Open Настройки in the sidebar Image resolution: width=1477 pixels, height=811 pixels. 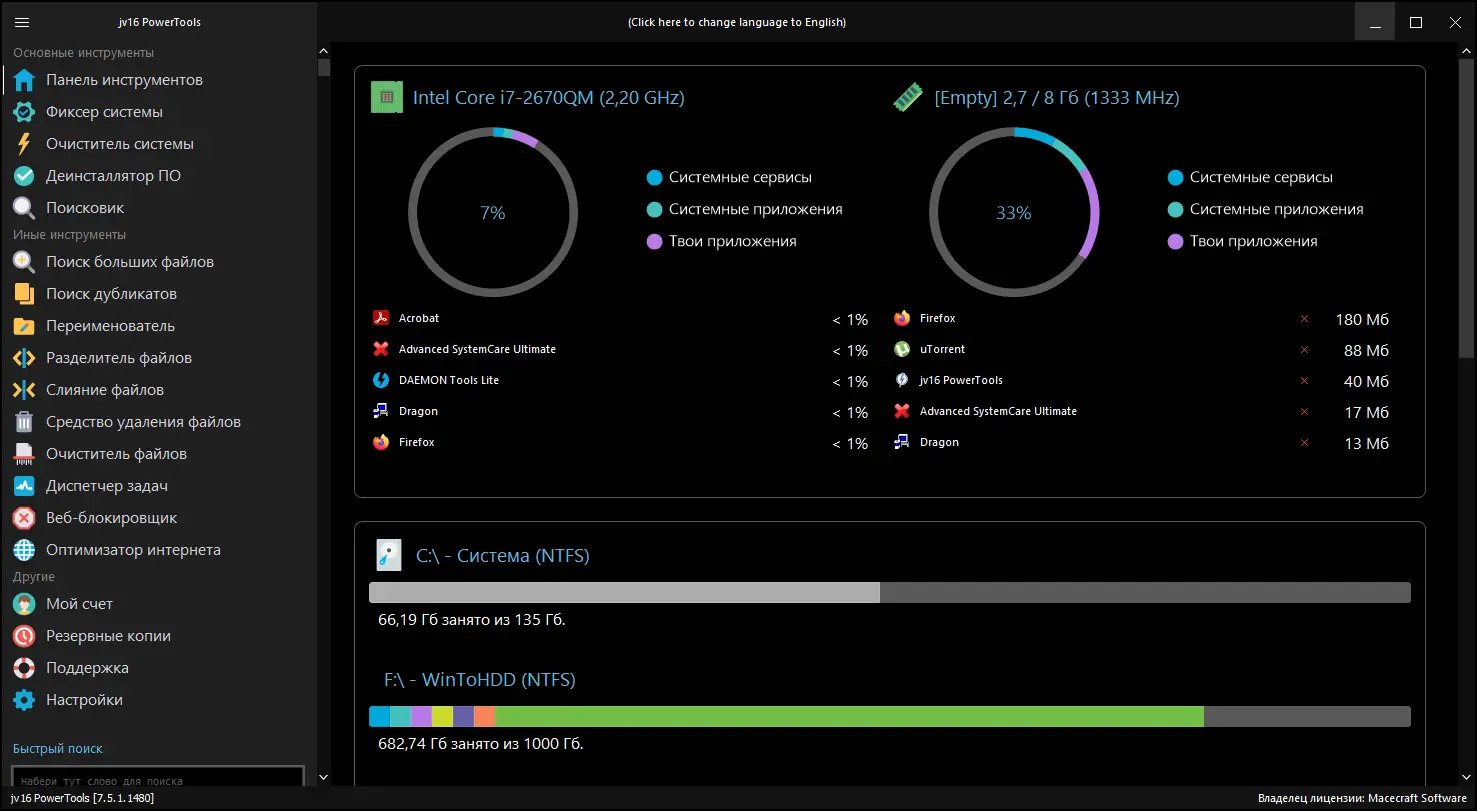coord(84,700)
